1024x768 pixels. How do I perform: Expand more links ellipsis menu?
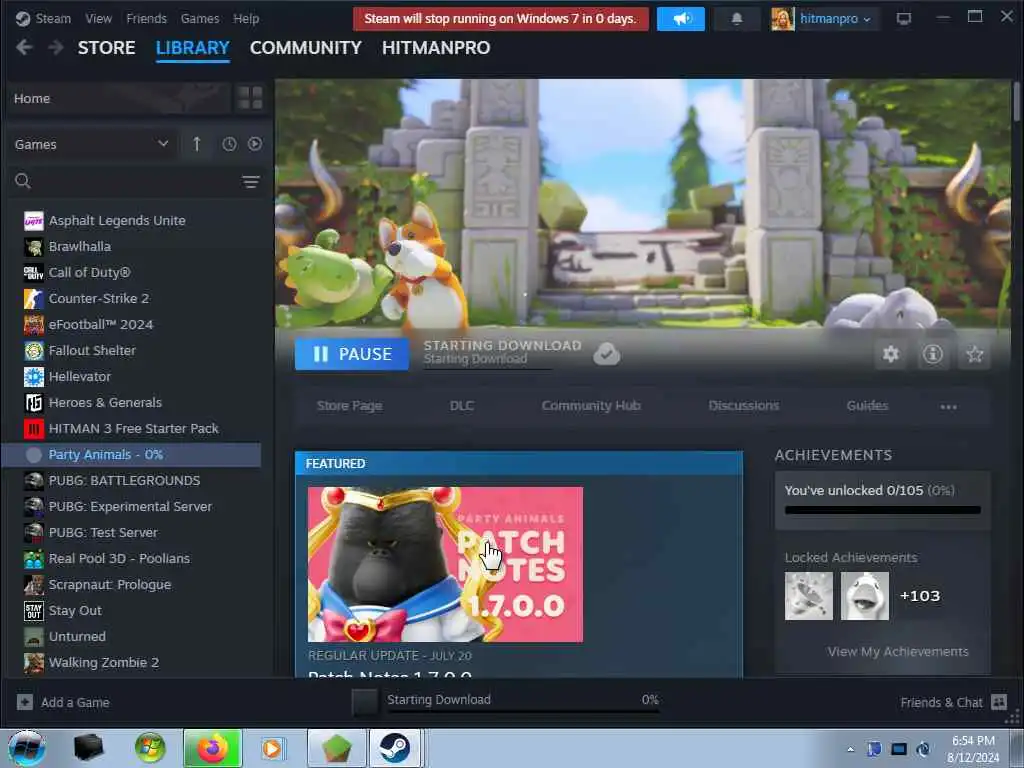(x=948, y=406)
